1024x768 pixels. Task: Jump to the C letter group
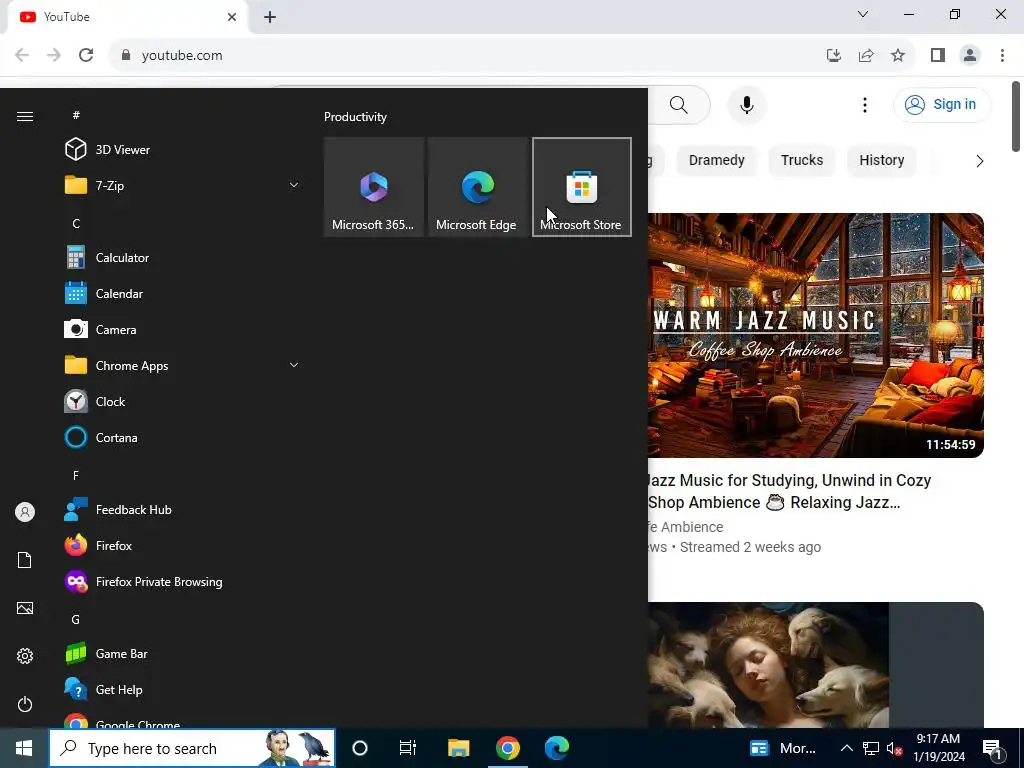pos(76,223)
